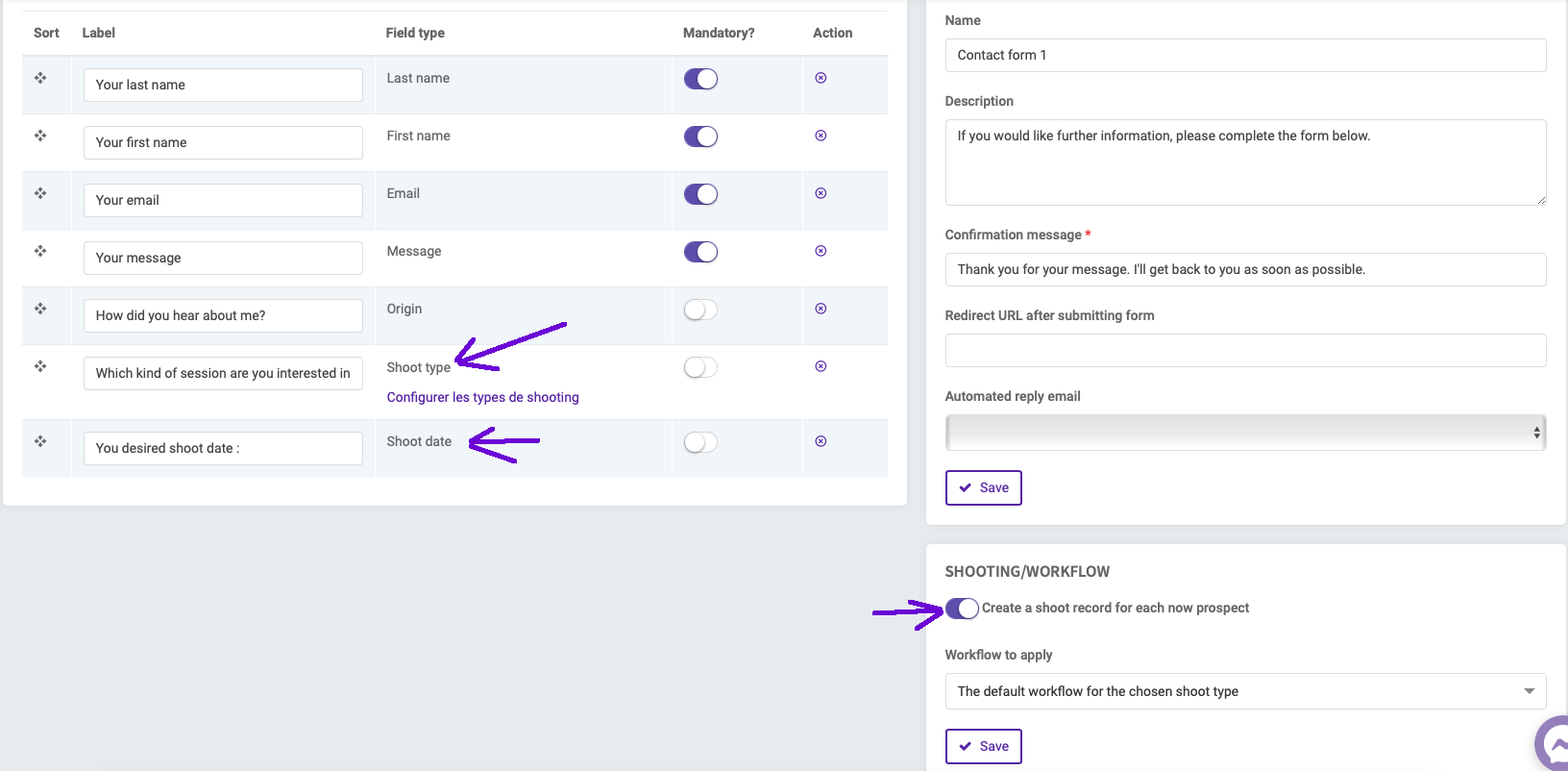Grab the sort handle for Your last name row

tap(40, 78)
